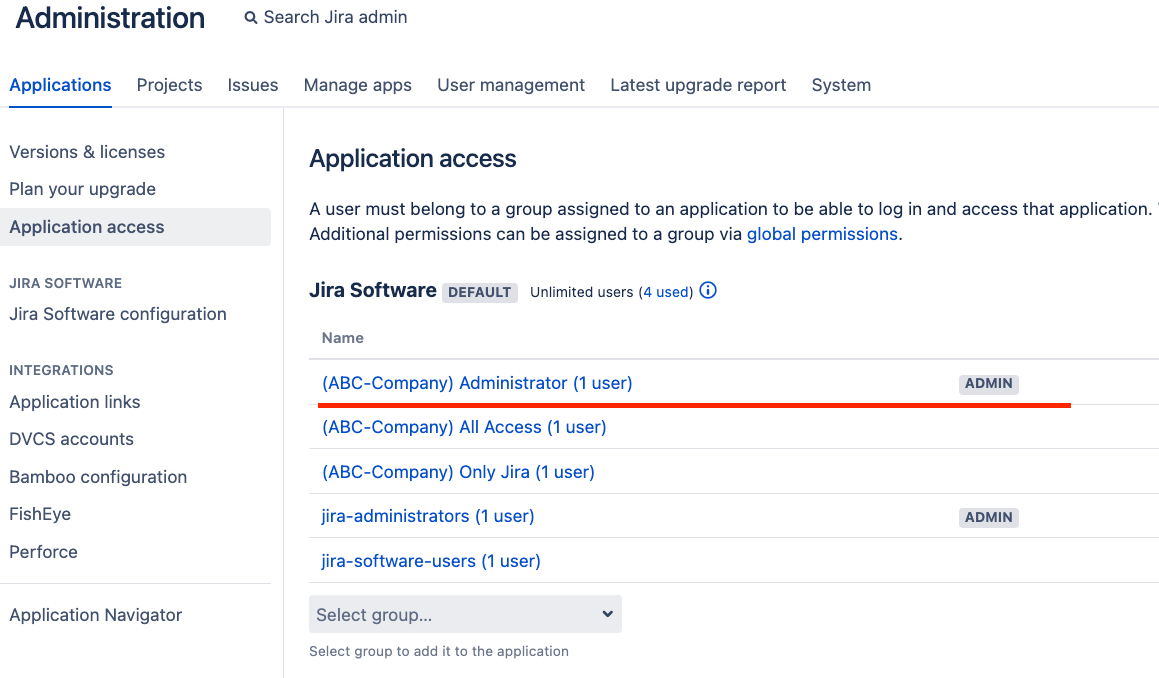Open FishEye integration settings
Image resolution: width=1159 pixels, height=678 pixels.
click(40, 514)
